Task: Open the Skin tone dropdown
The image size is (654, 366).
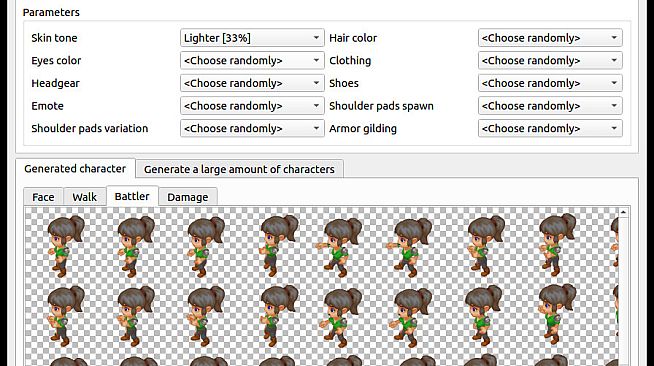Action: (x=252, y=38)
